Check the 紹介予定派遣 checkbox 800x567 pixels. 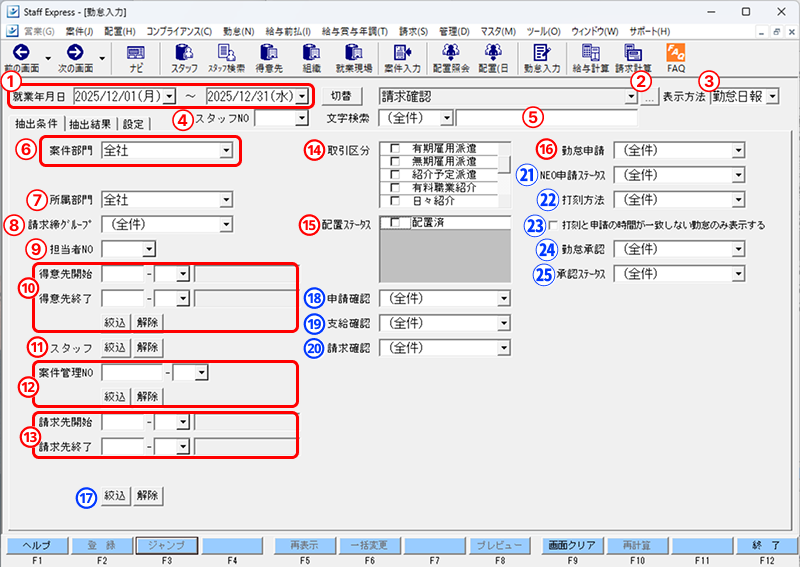[x=394, y=175]
